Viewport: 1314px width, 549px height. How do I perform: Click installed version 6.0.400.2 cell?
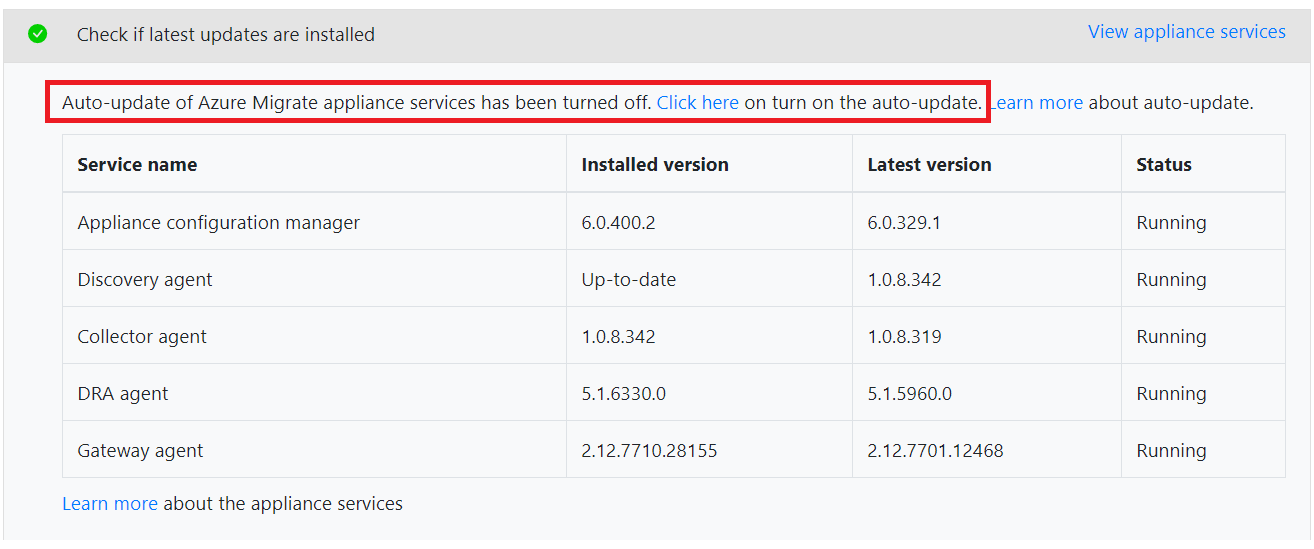click(x=618, y=223)
